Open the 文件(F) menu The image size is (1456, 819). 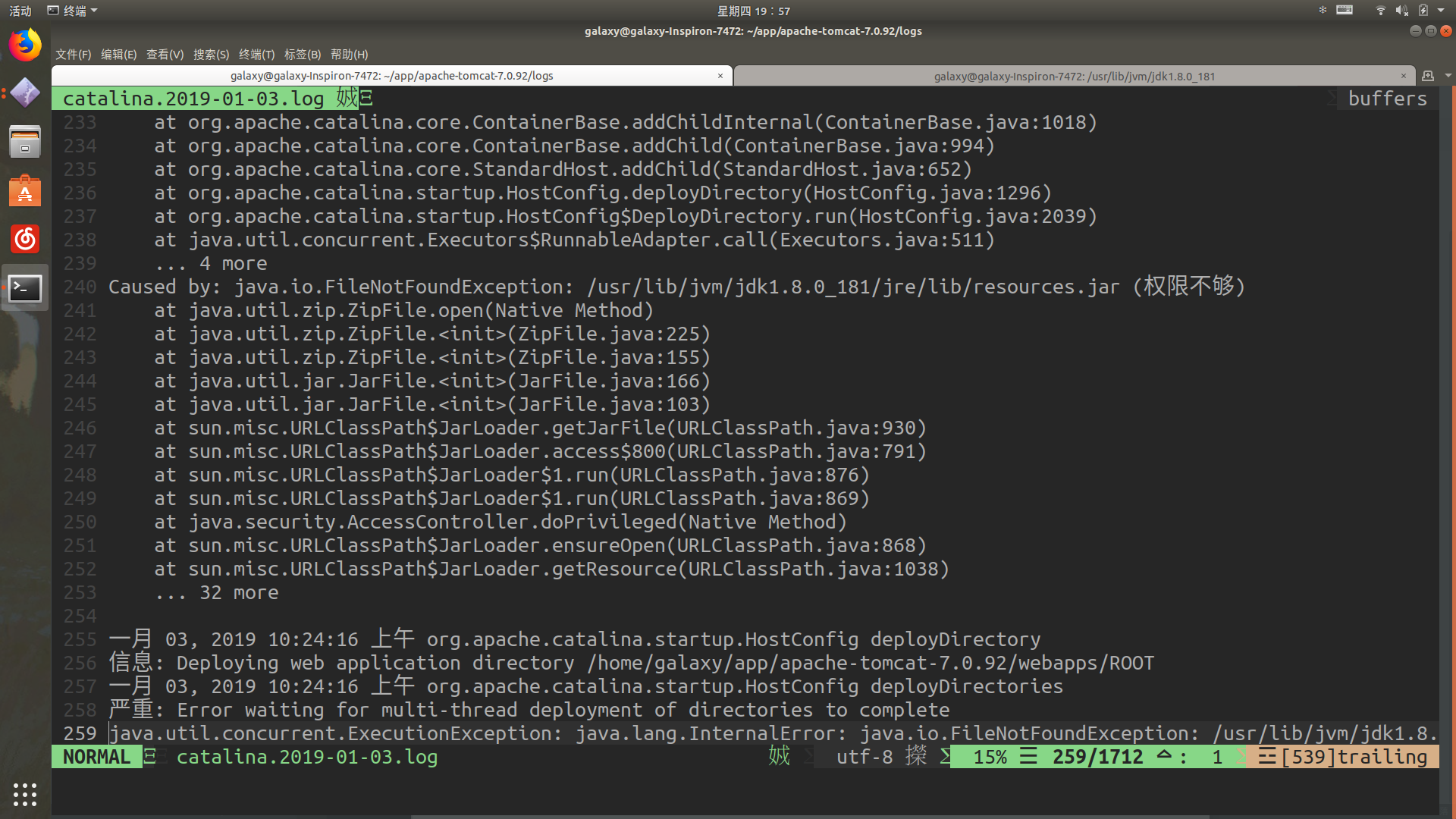tap(73, 55)
